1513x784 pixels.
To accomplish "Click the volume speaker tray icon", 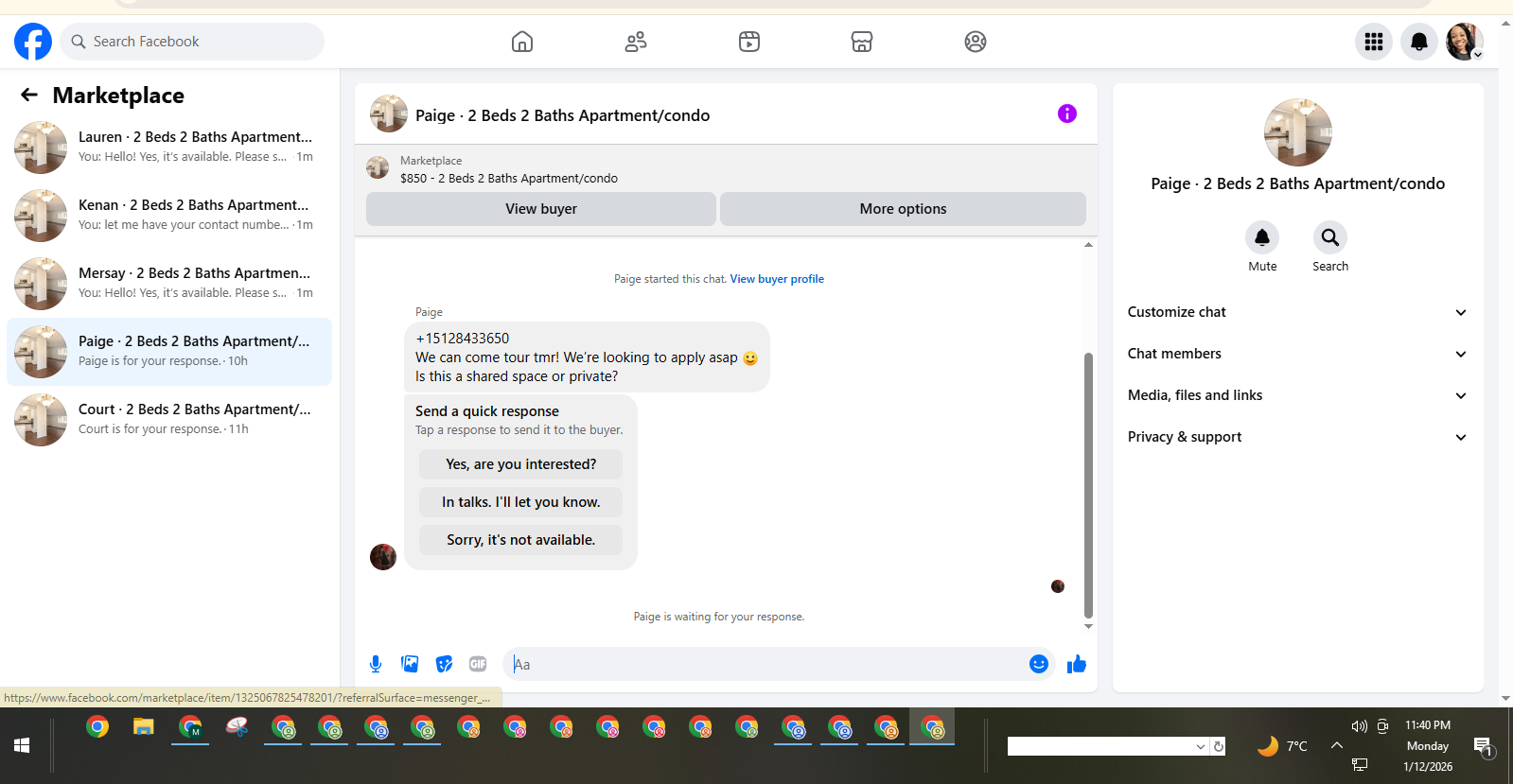I will [x=1359, y=726].
